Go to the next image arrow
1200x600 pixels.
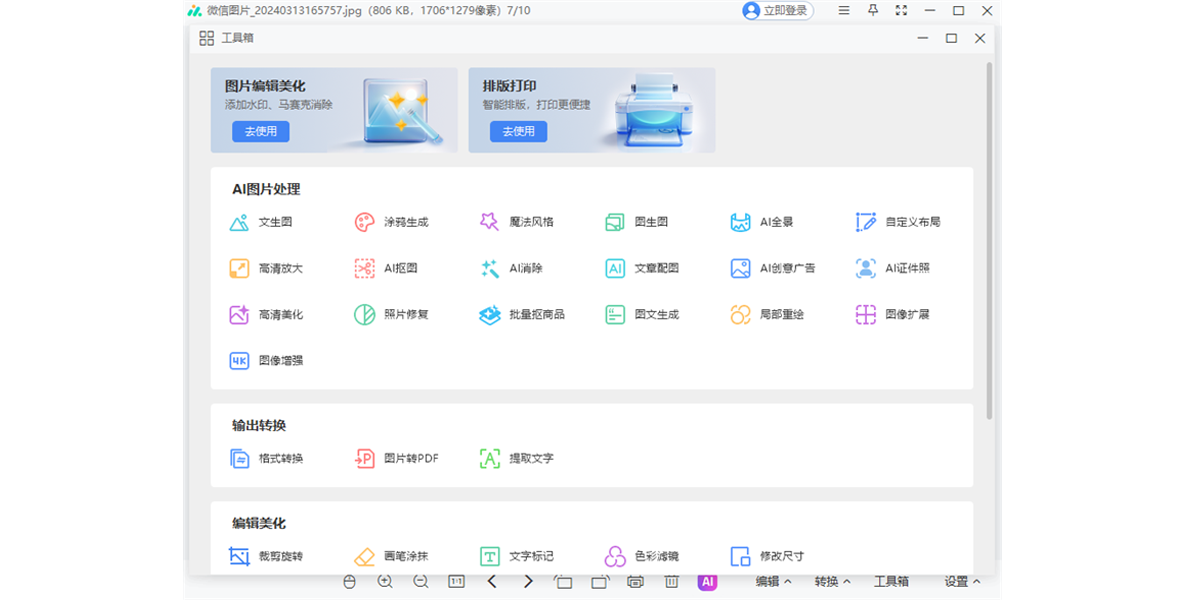[x=528, y=582]
